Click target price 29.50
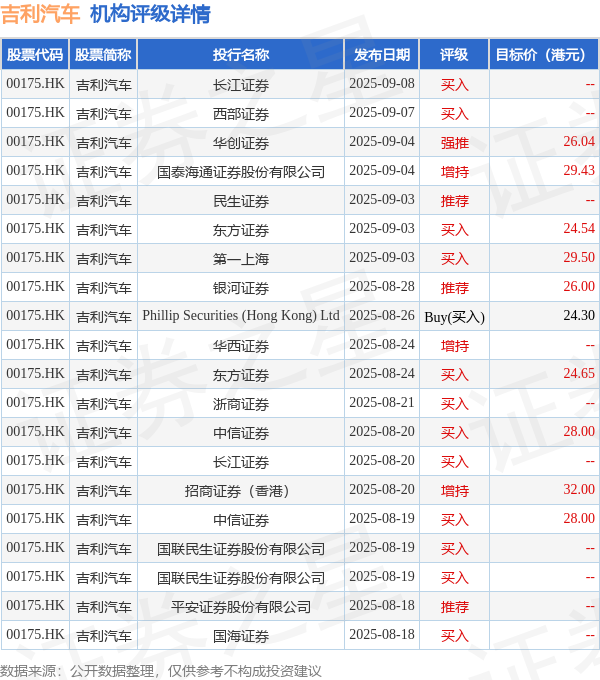The image size is (600, 680). tap(579, 258)
